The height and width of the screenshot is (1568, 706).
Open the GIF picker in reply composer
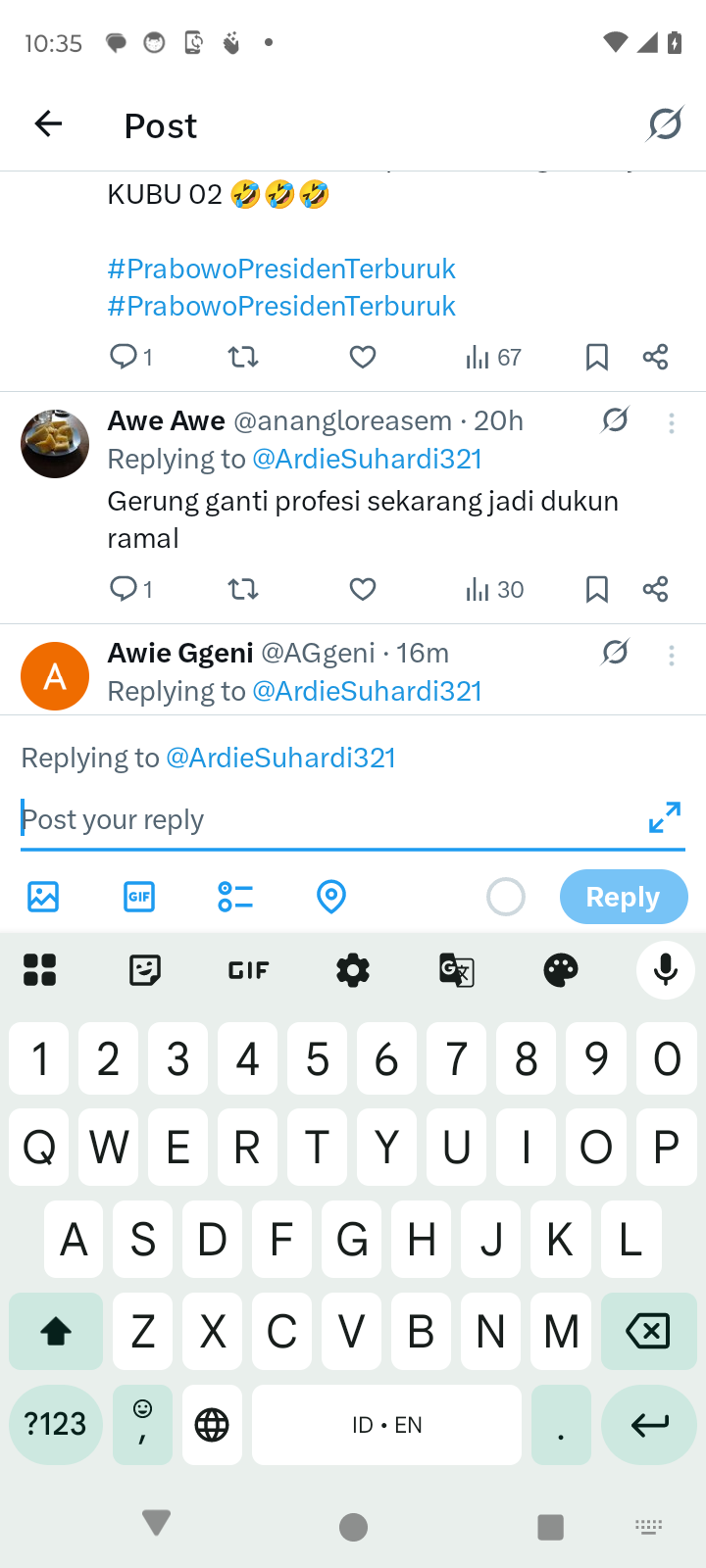[x=139, y=897]
